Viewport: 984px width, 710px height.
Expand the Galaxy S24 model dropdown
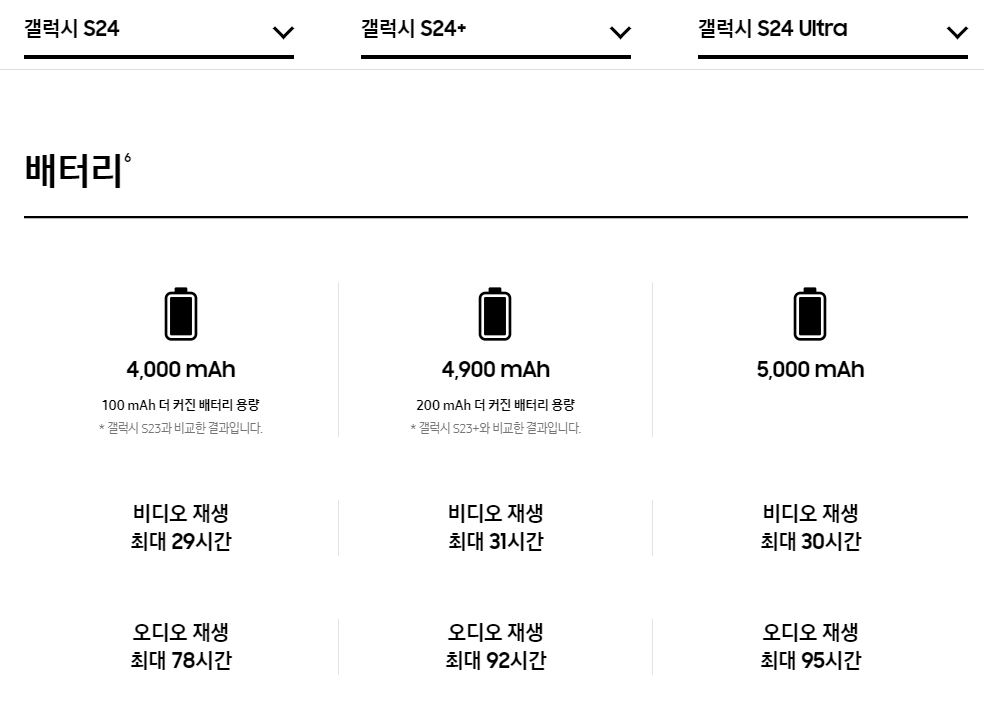point(283,31)
